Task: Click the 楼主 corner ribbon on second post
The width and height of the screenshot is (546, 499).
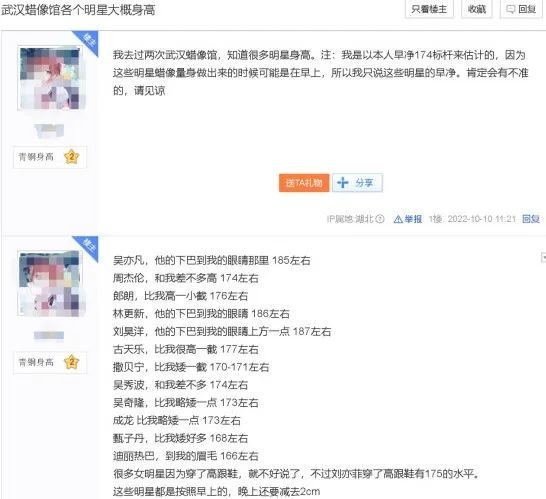Action: point(87,246)
